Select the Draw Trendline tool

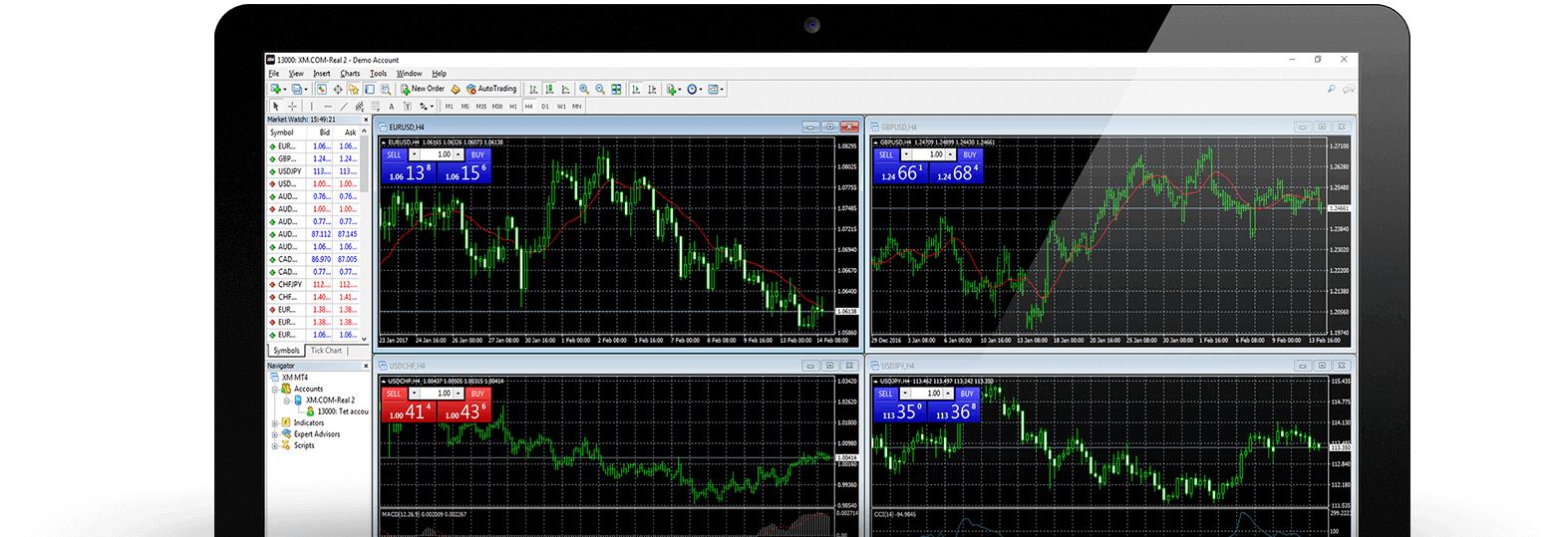pyautogui.click(x=344, y=107)
